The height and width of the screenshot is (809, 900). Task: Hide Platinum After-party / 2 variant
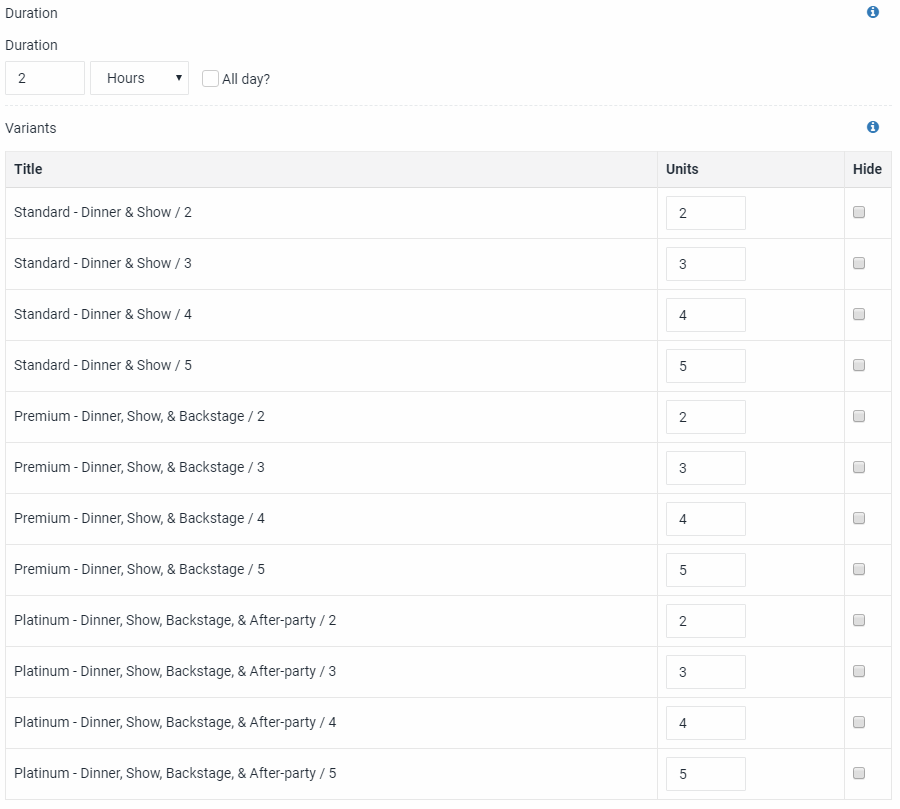tap(859, 620)
